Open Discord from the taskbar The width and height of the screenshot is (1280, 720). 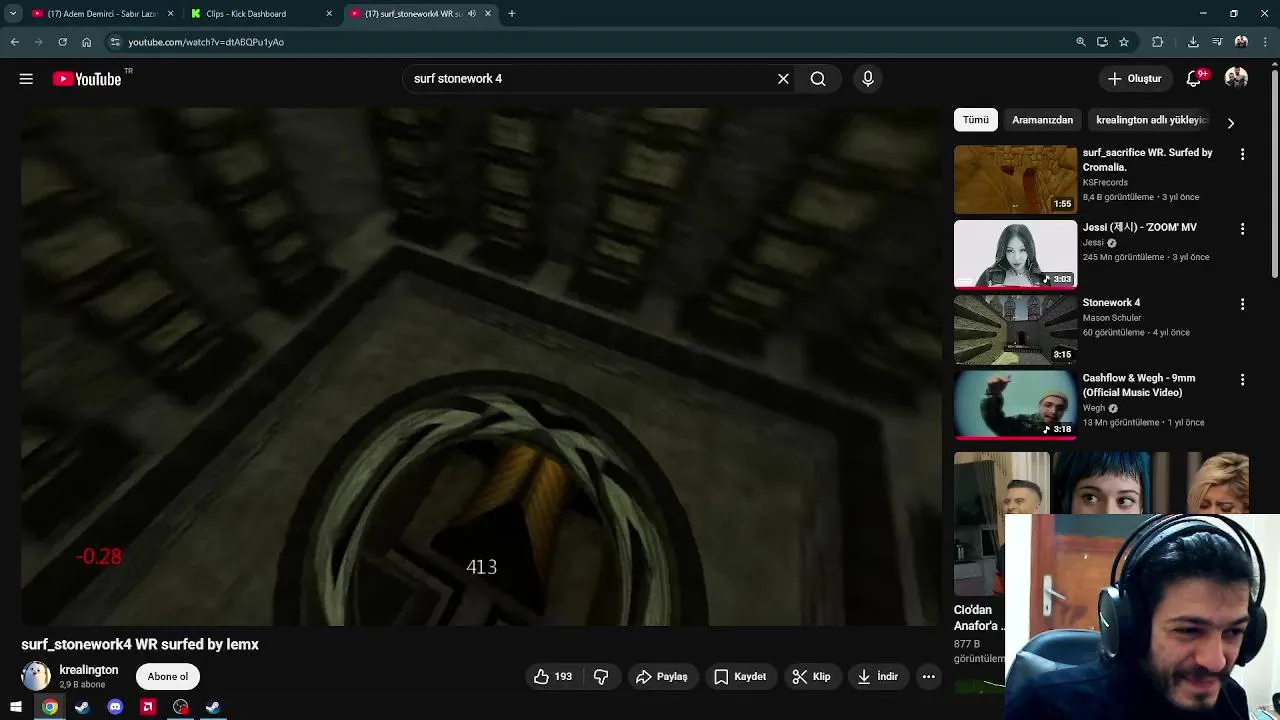point(115,707)
